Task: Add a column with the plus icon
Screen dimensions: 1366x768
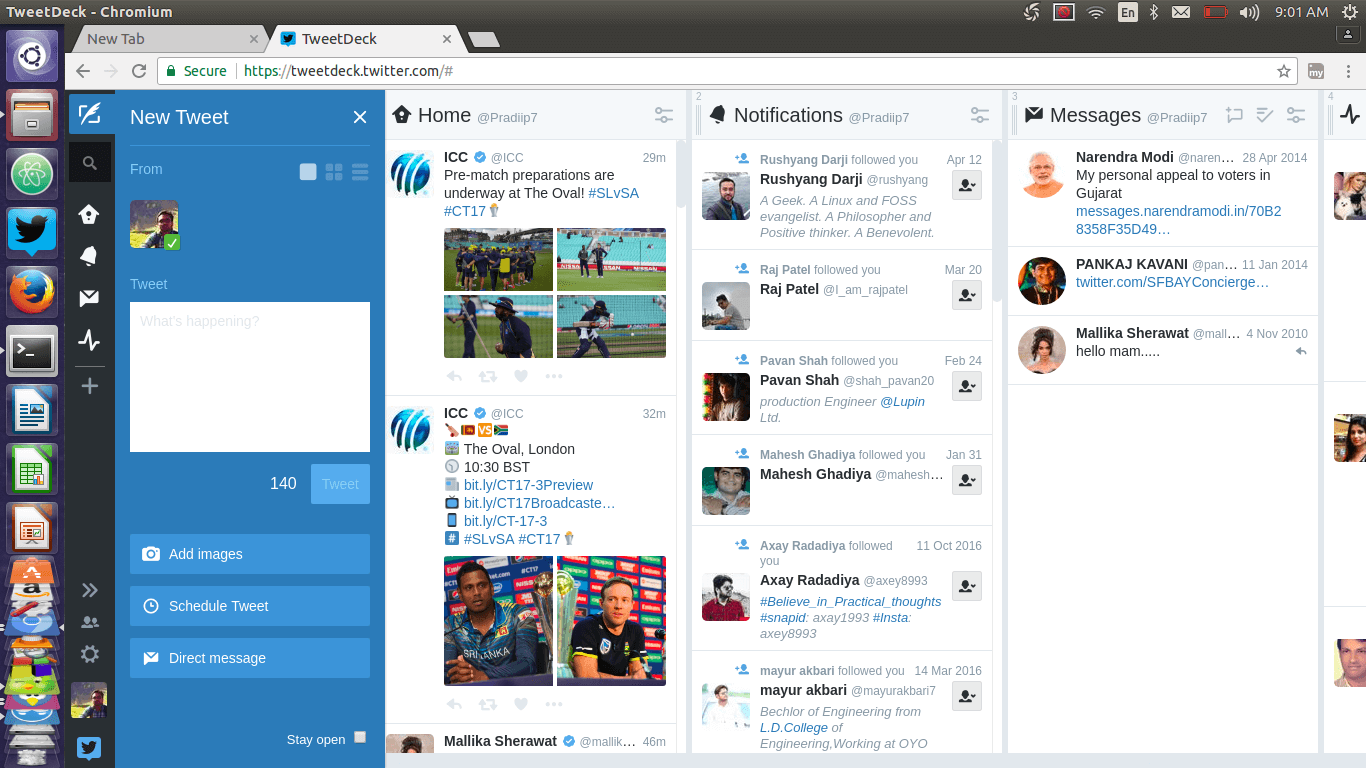Action: [89, 385]
